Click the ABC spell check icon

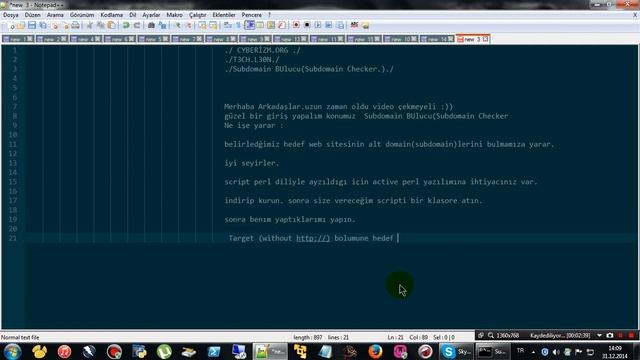click(x=354, y=25)
